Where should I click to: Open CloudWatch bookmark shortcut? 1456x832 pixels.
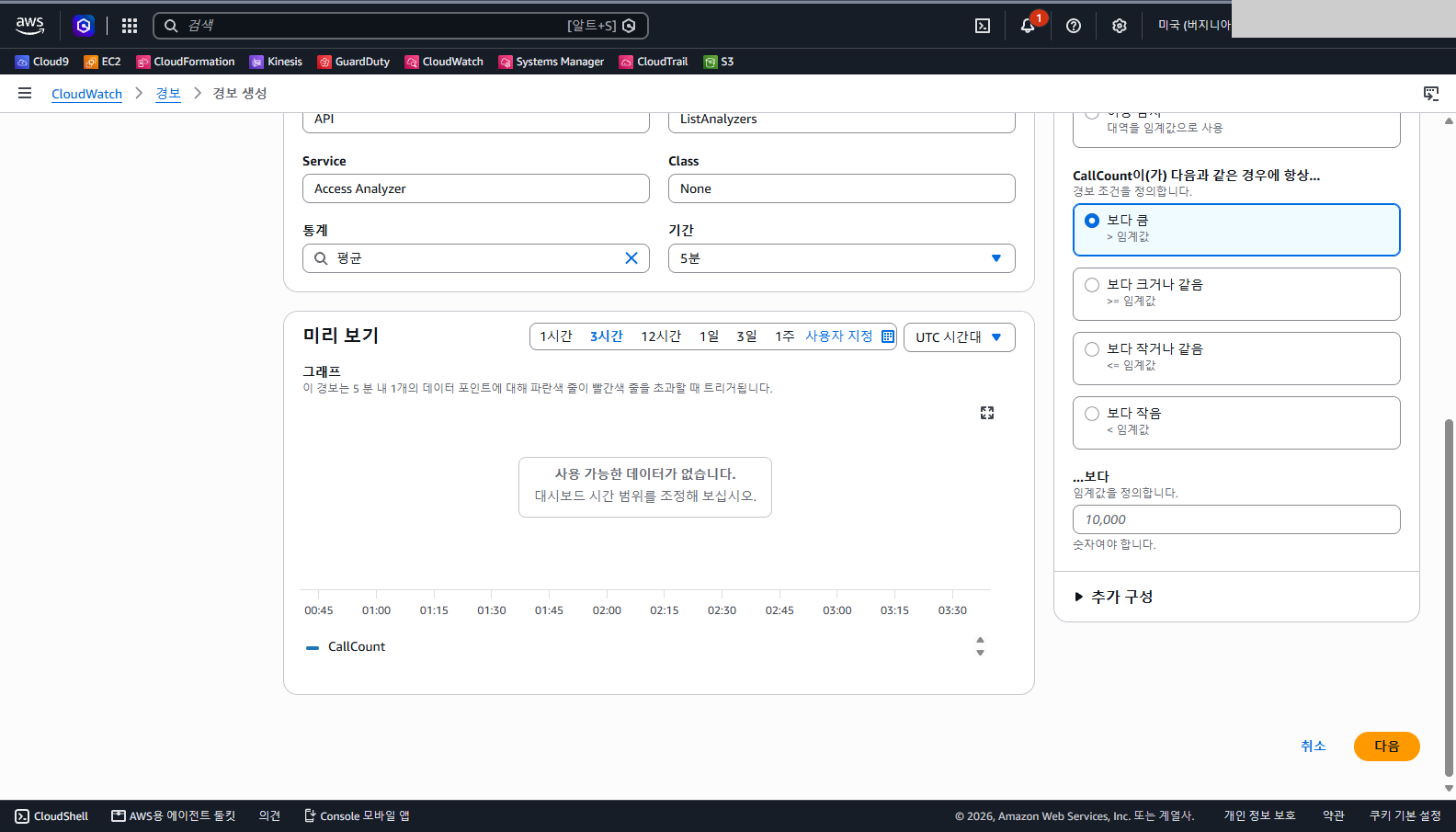444,62
